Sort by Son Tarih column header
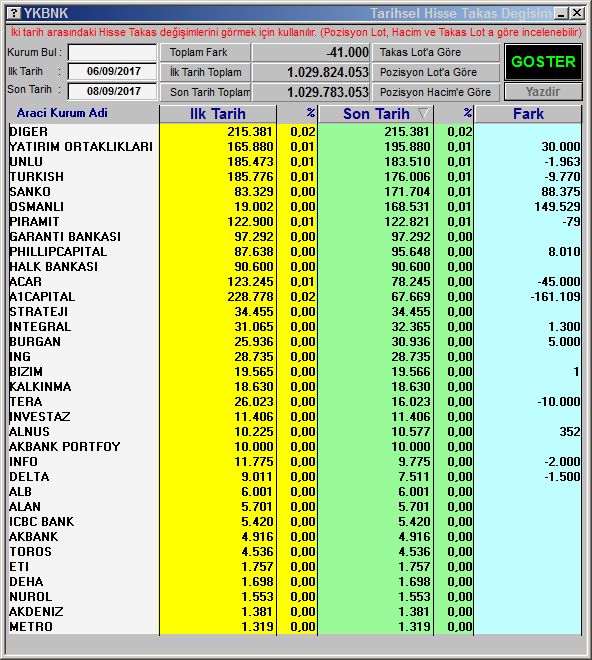This screenshot has height=660, width=592. pos(376,114)
